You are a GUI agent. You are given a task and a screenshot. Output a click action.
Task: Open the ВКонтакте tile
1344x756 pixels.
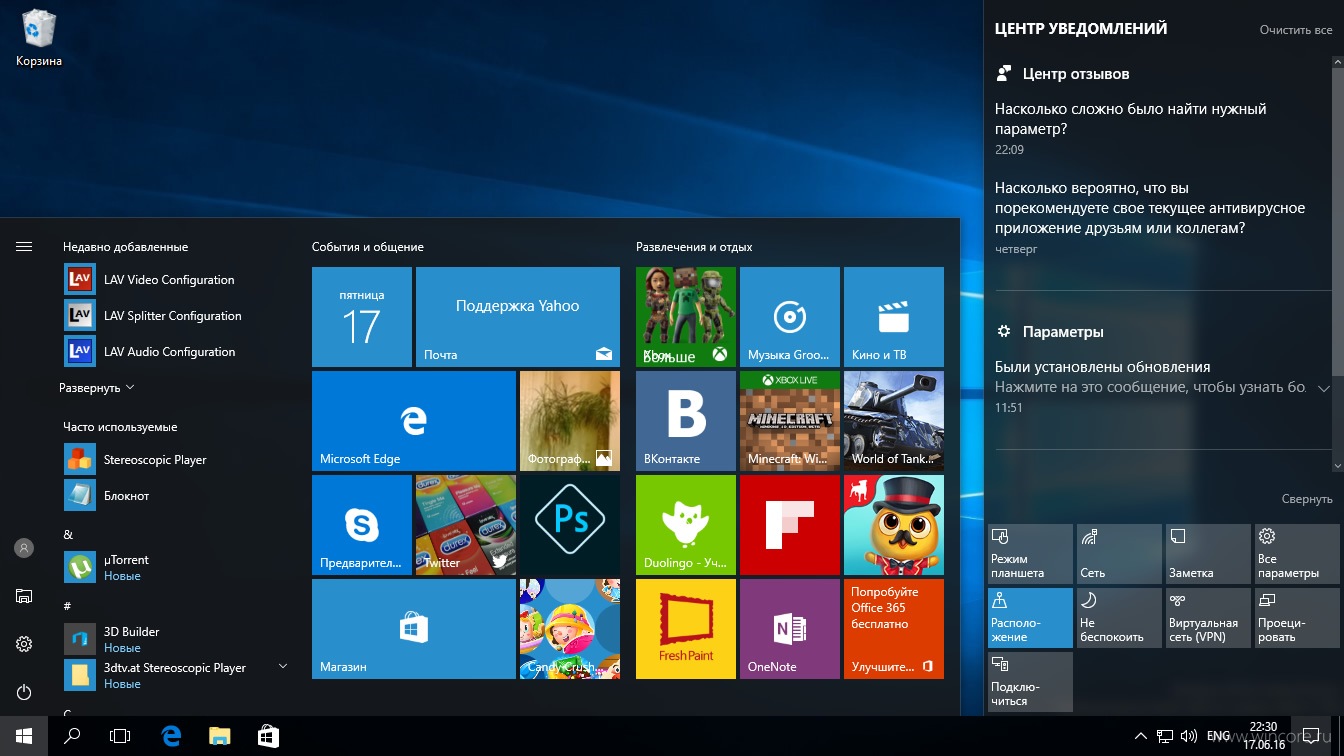point(686,421)
